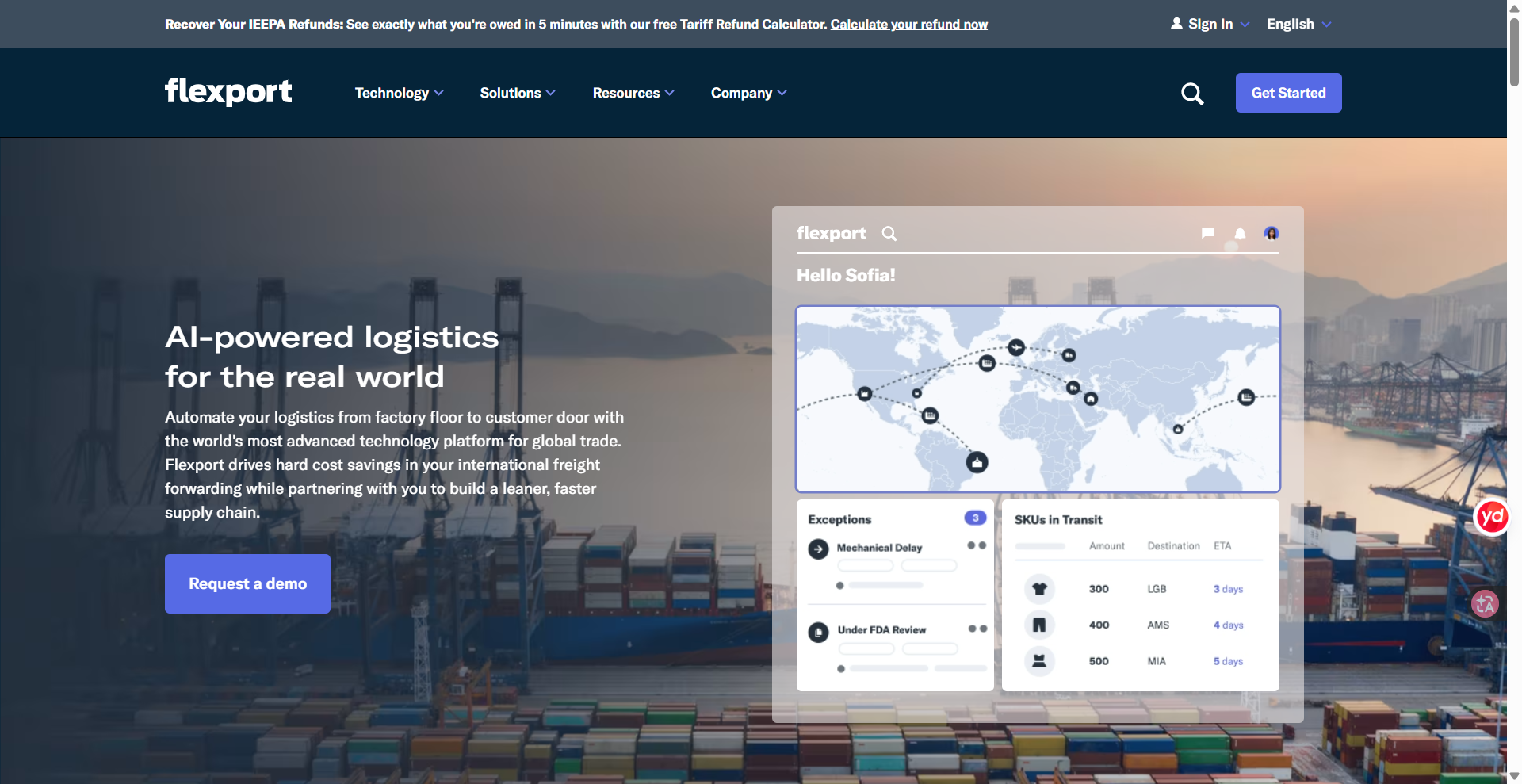Expand the Resources menu

(633, 93)
